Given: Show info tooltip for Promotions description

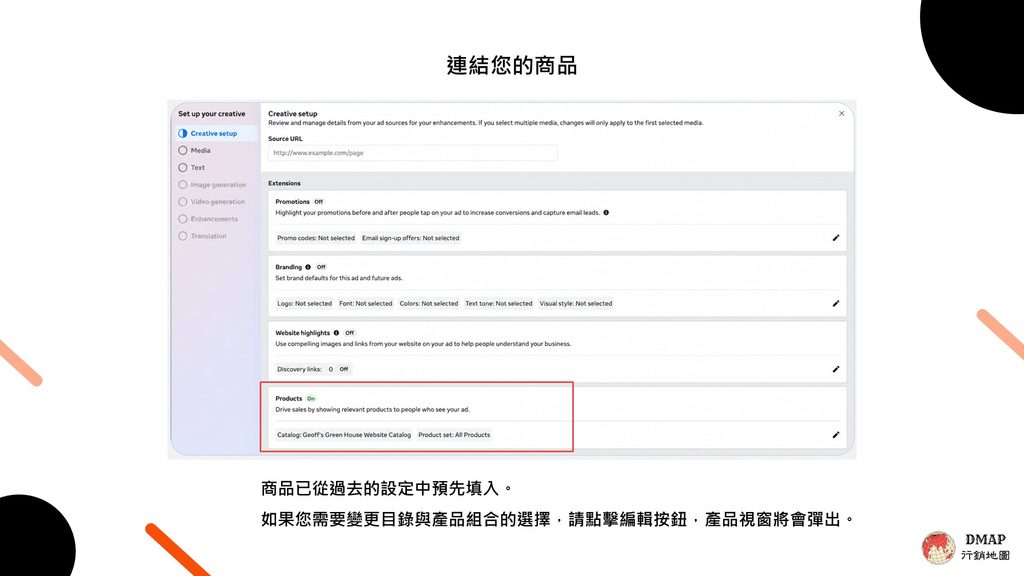Looking at the screenshot, I should [606, 212].
